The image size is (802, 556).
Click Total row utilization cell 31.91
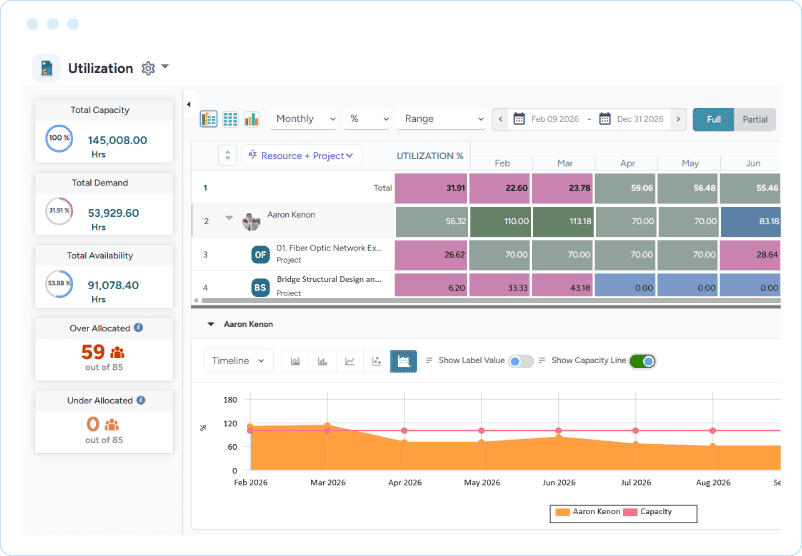click(431, 188)
